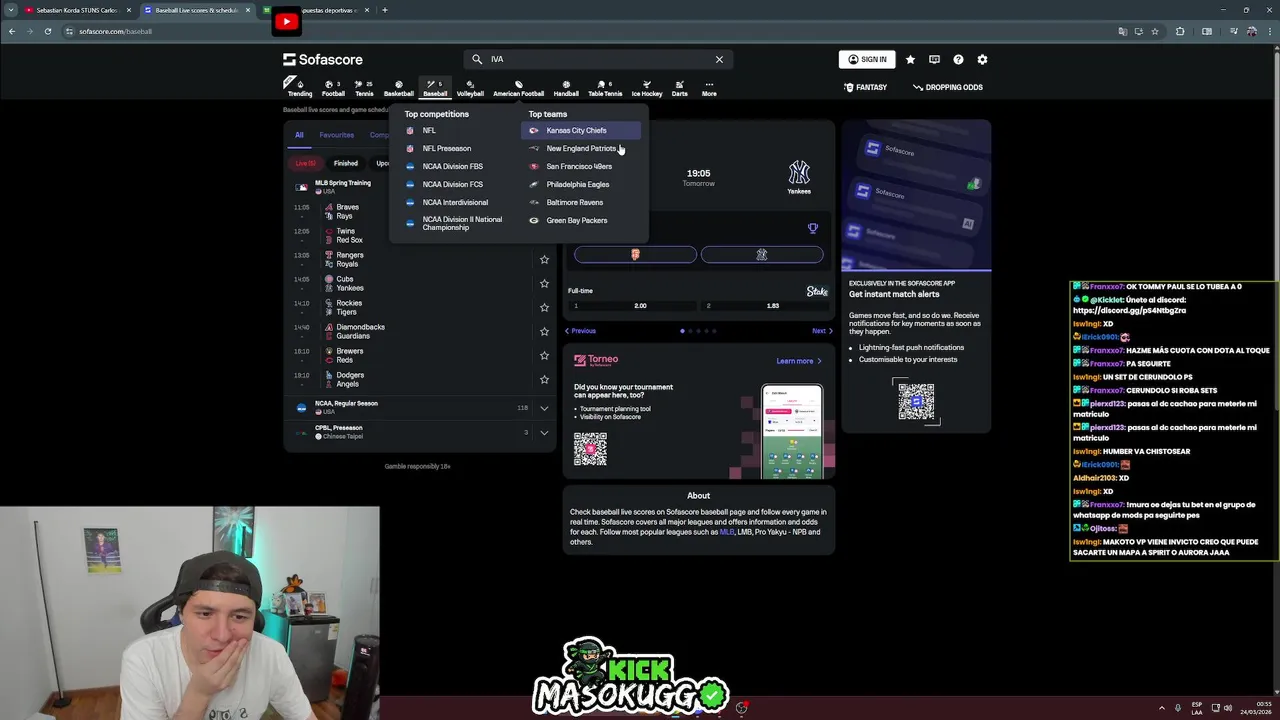Click Learn more on Torneo card

(799, 361)
